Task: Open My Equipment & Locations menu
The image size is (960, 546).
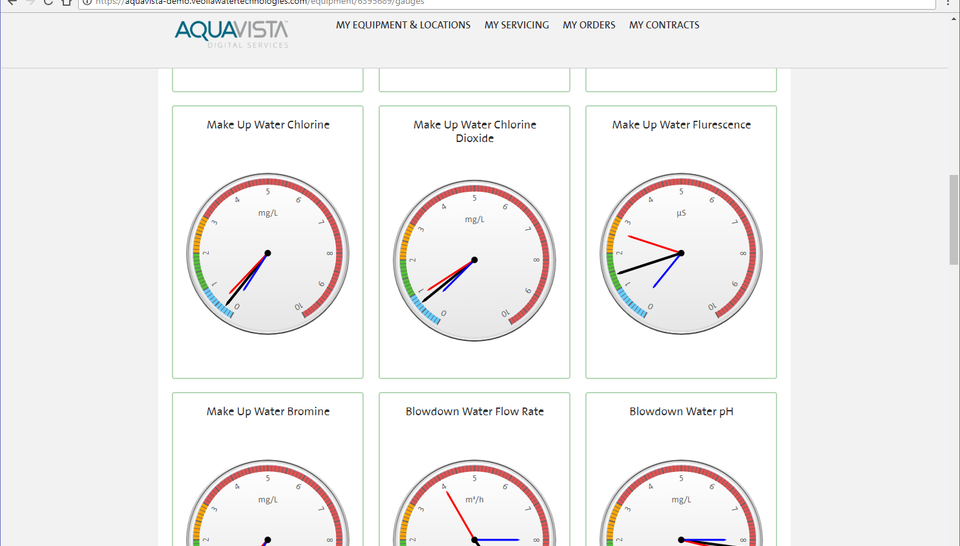Action: [403, 25]
